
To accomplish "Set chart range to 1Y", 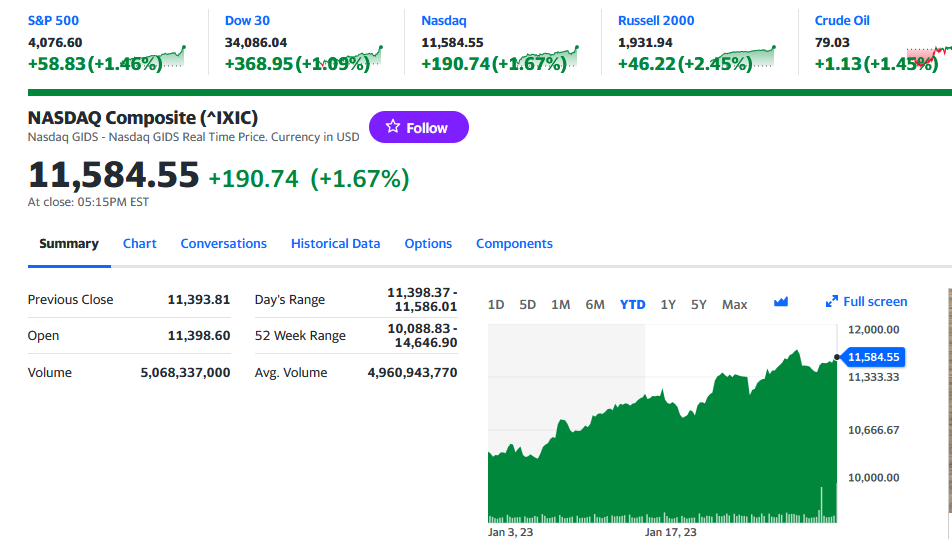I will coord(668,305).
